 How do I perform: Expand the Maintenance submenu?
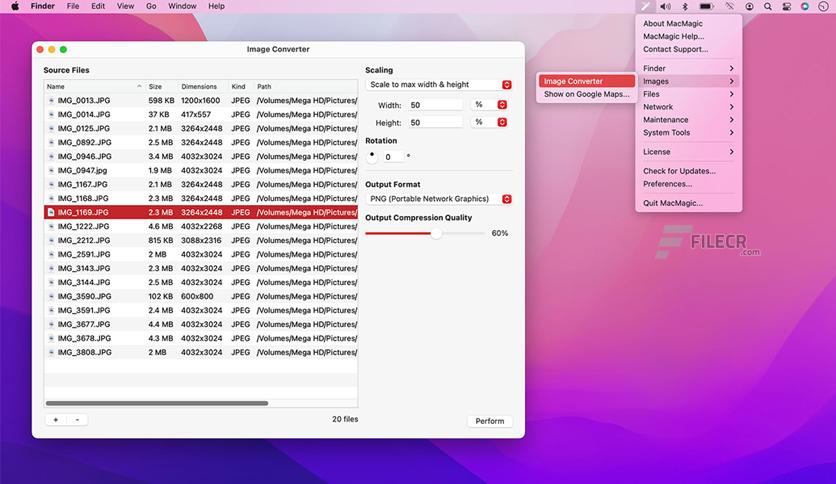point(688,119)
